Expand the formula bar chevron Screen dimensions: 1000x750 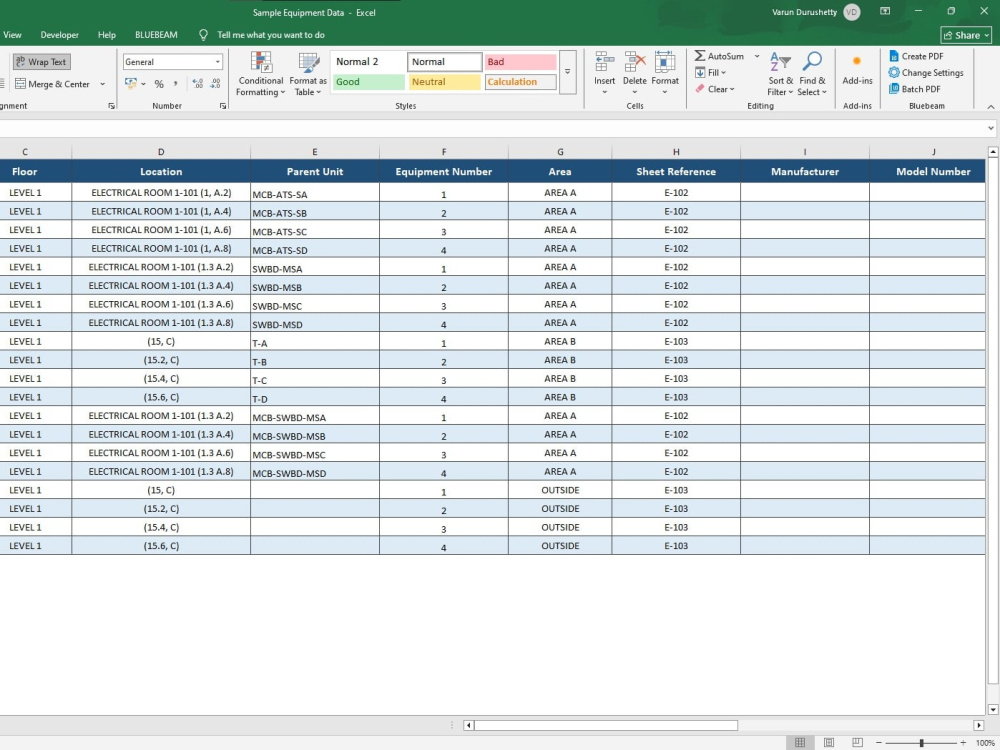coord(990,128)
